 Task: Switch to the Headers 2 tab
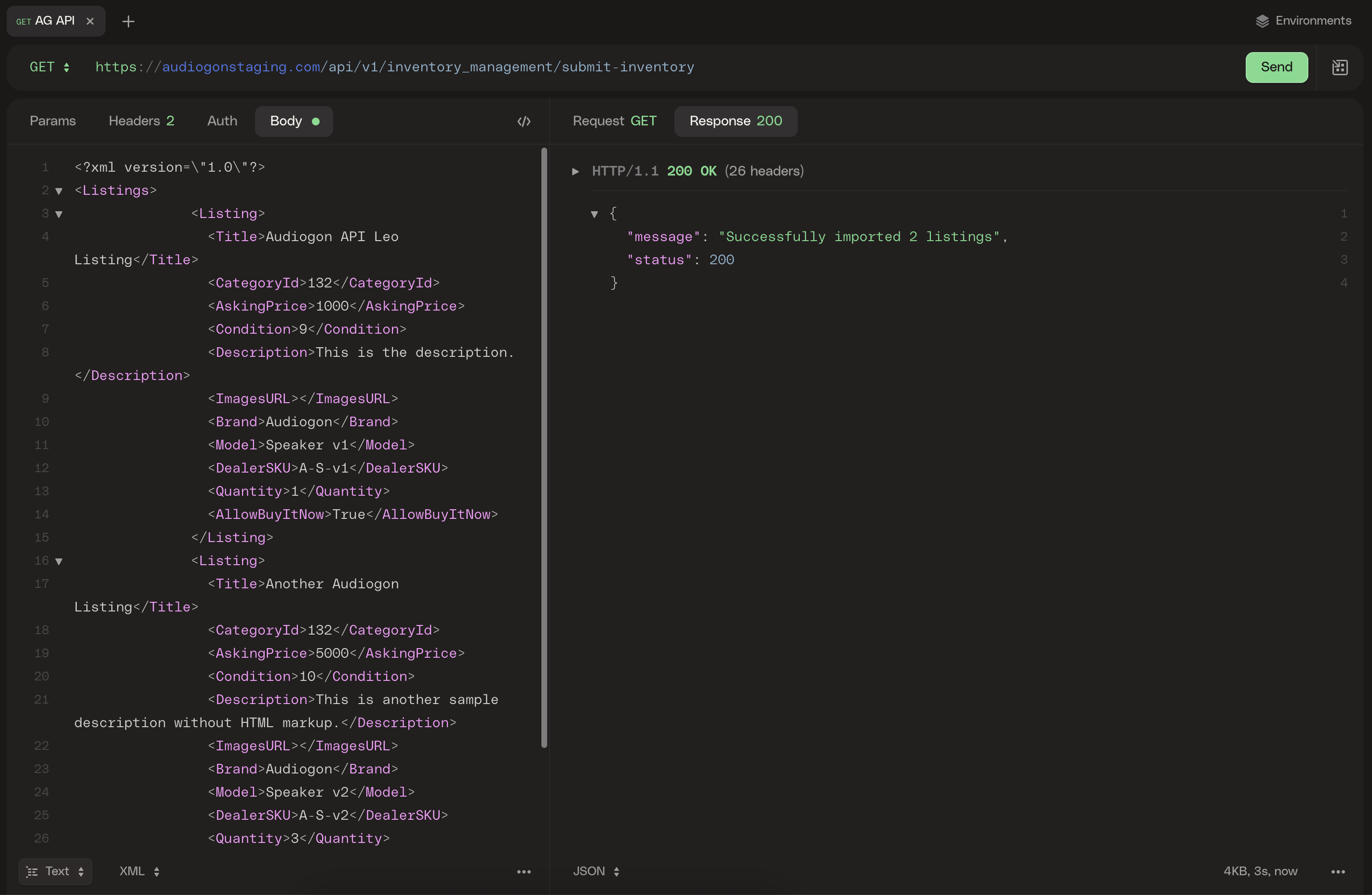pos(141,121)
